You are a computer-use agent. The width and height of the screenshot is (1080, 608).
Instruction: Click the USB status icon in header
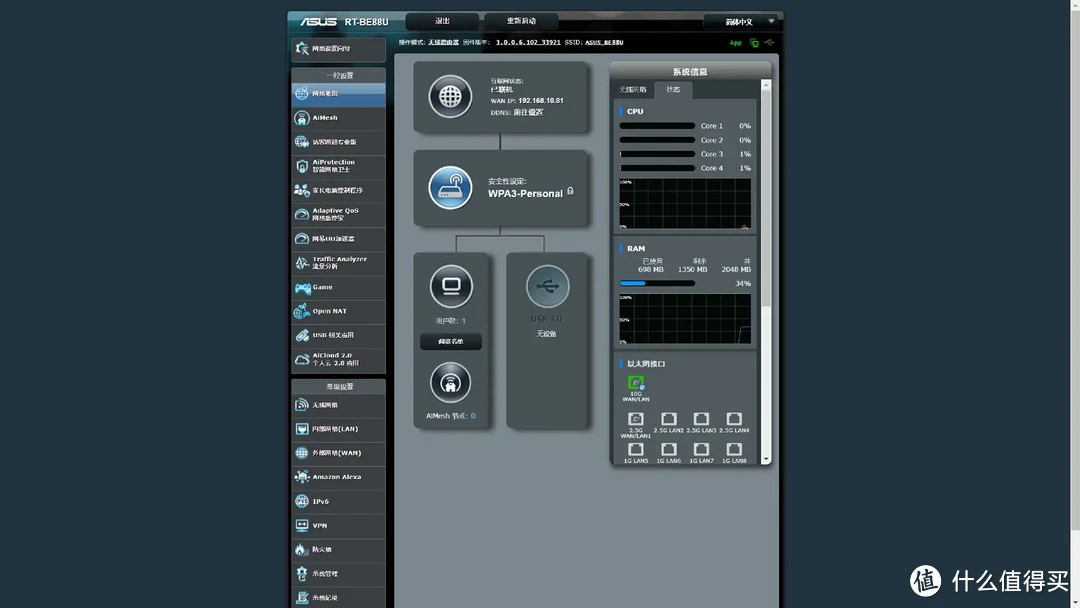[x=769, y=43]
